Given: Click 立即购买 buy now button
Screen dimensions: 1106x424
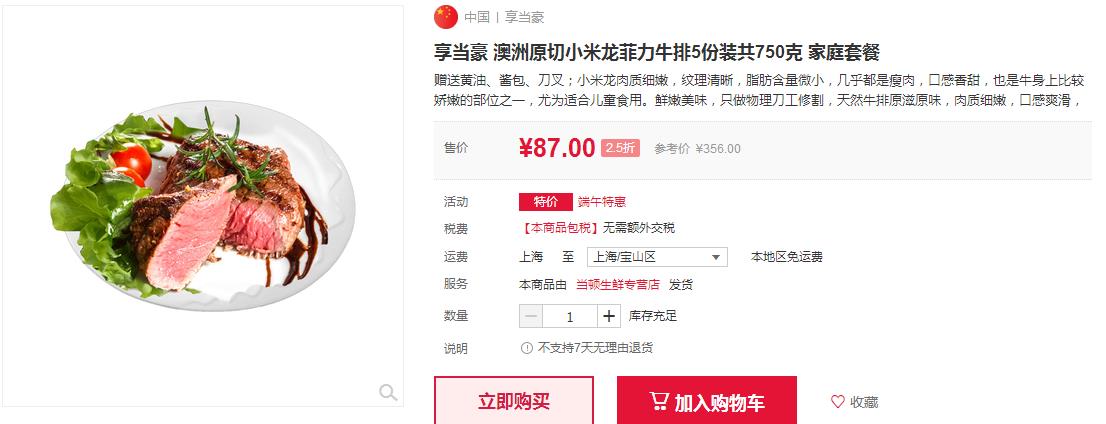Looking at the screenshot, I should (x=514, y=401).
